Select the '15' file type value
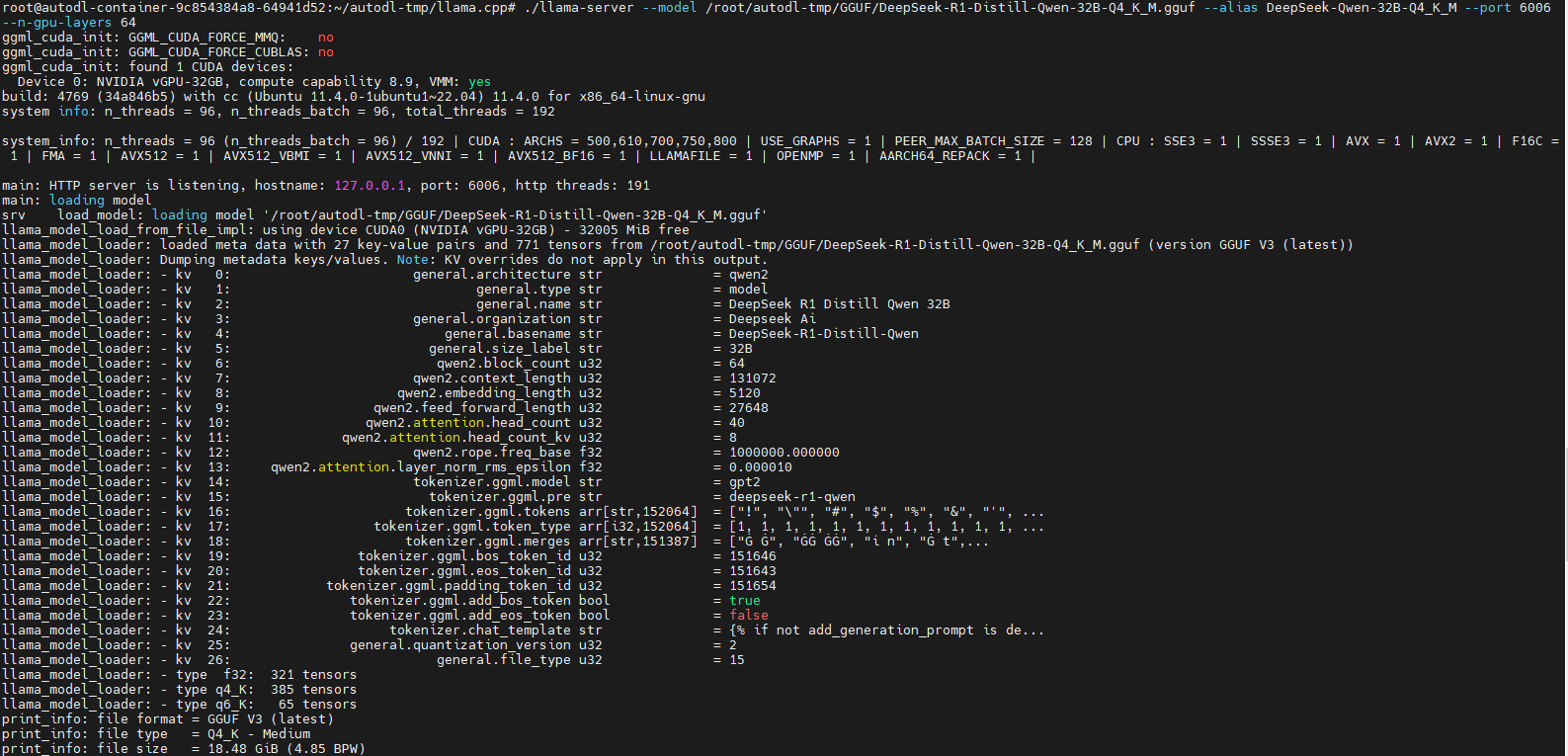The width and height of the screenshot is (1568, 756). click(x=737, y=660)
